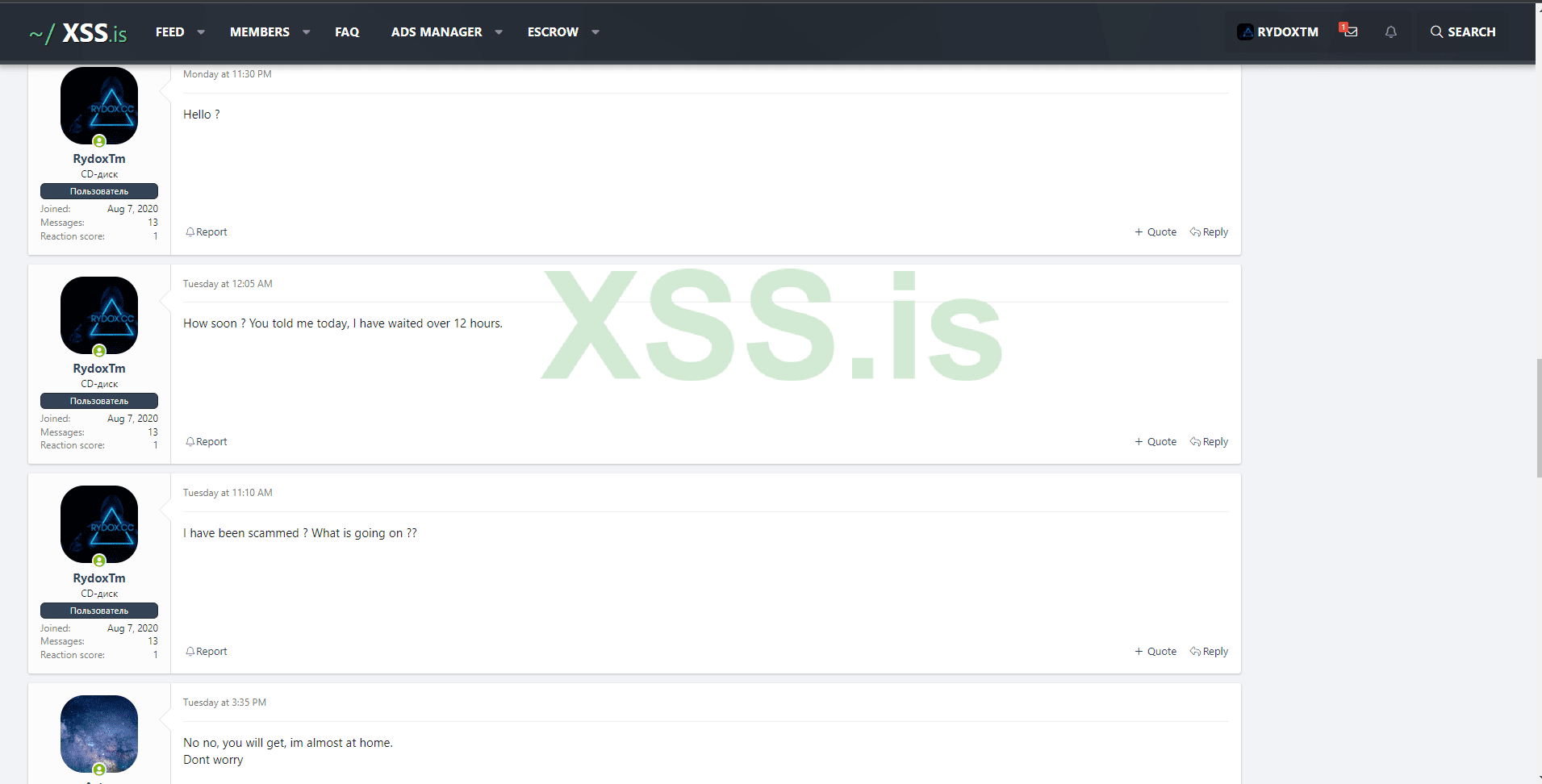Click the Пользователь badge on 'scammed' post

pyautogui.click(x=99, y=611)
